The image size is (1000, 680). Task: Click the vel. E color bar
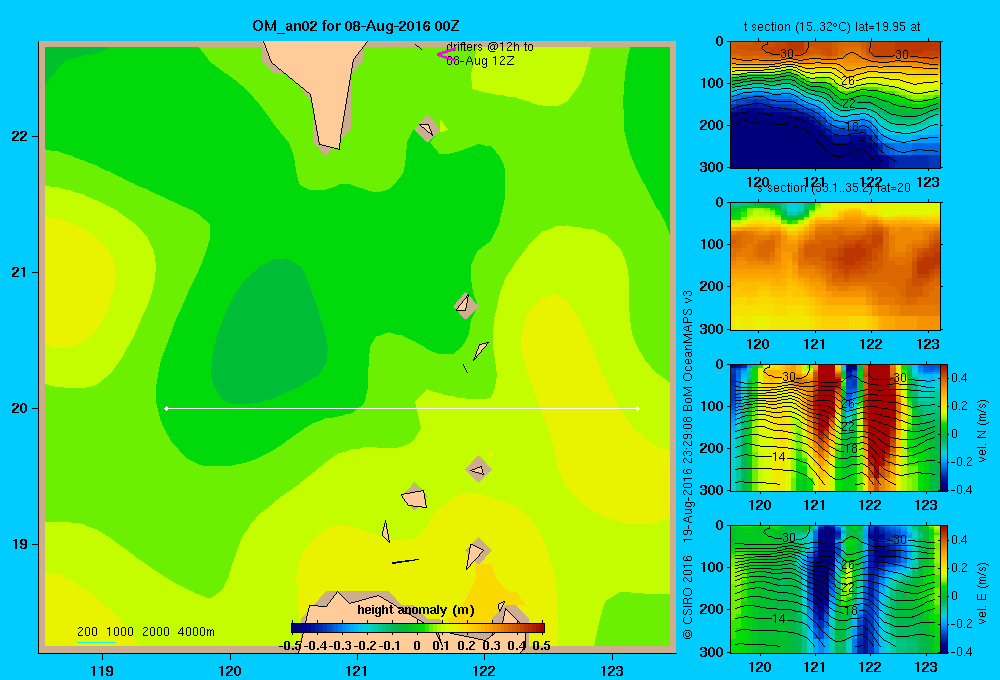tap(944, 589)
